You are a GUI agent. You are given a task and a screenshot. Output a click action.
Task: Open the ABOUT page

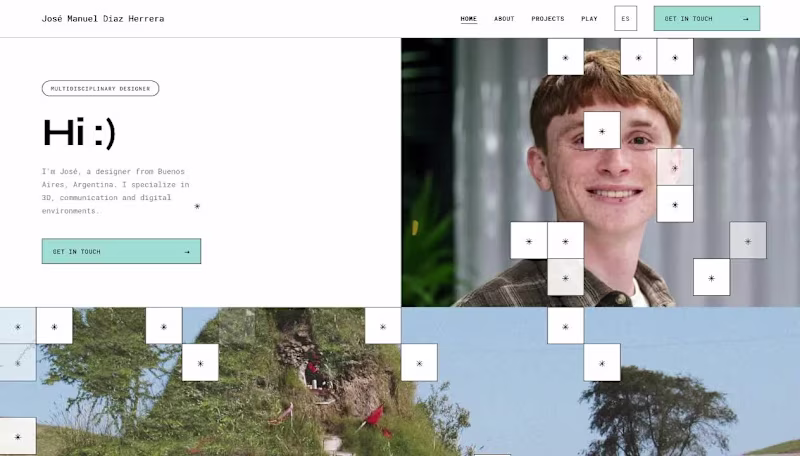tap(504, 19)
